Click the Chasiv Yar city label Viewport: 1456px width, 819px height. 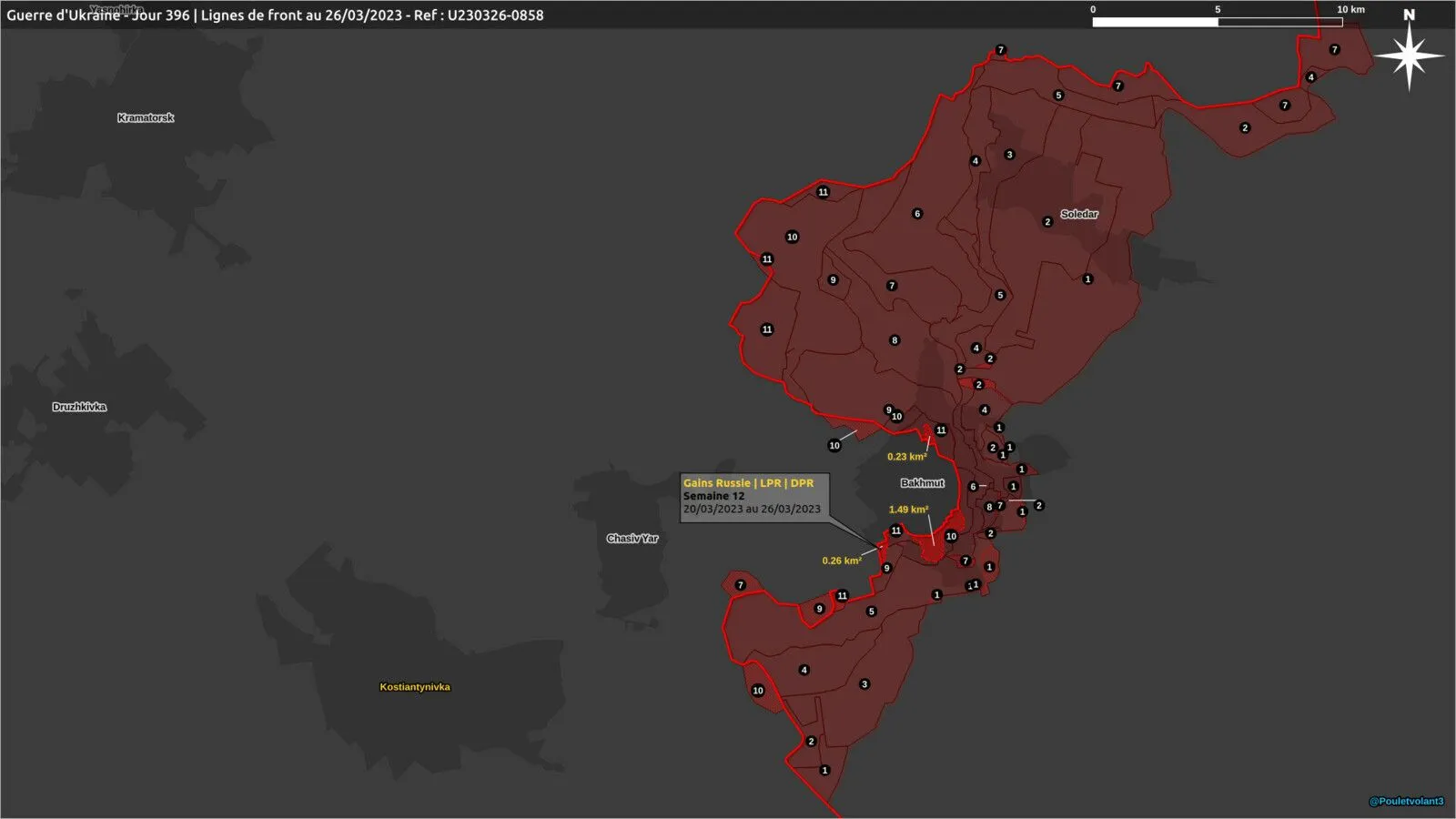(x=632, y=539)
